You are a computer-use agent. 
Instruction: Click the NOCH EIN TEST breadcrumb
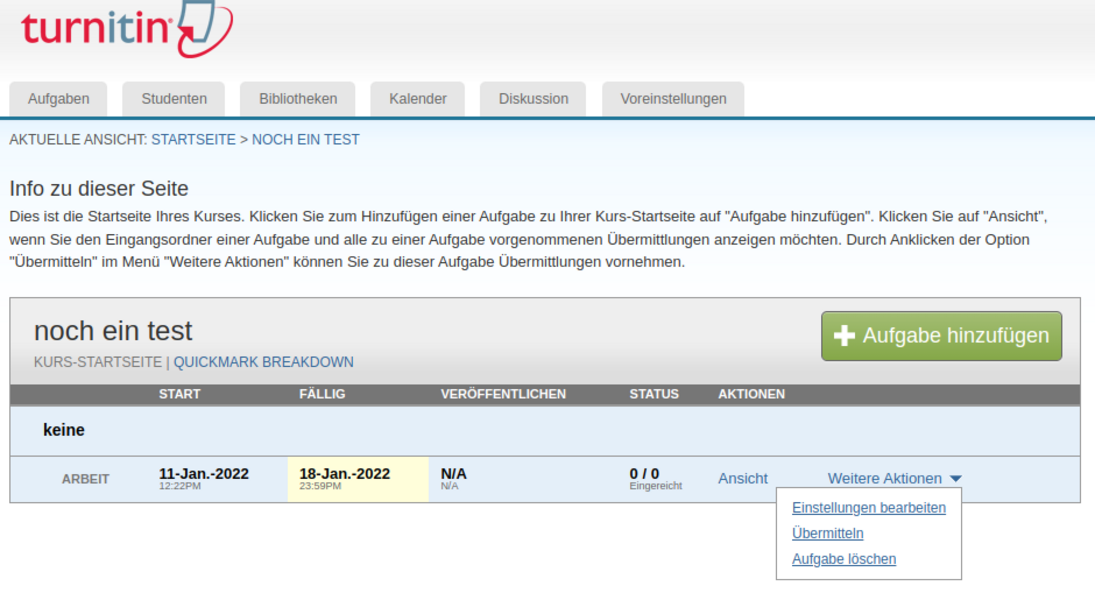[x=305, y=140]
